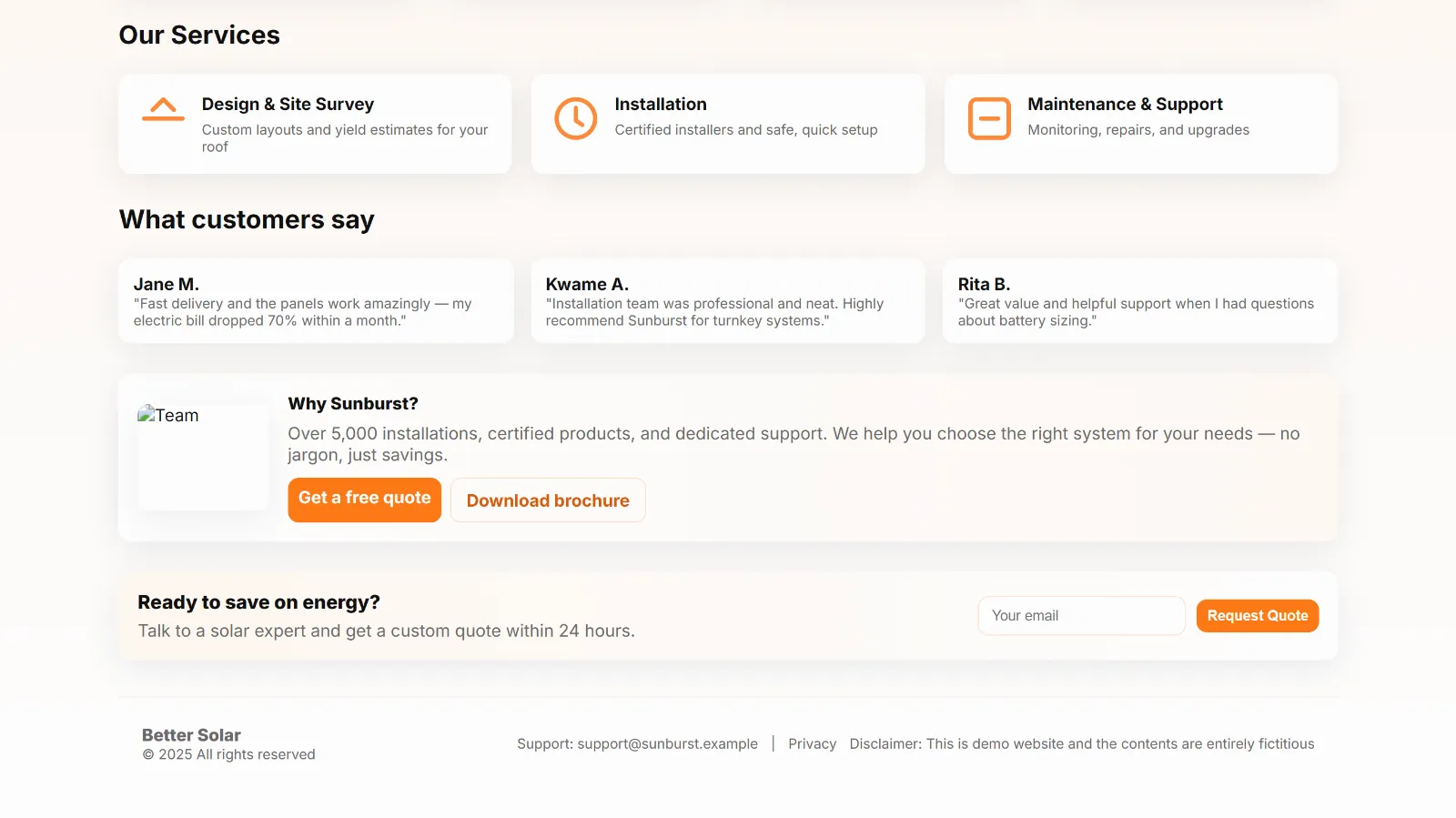Screen dimensions: 1456x818
Task: Click Kwame A. testimonial card
Action: click(x=728, y=301)
